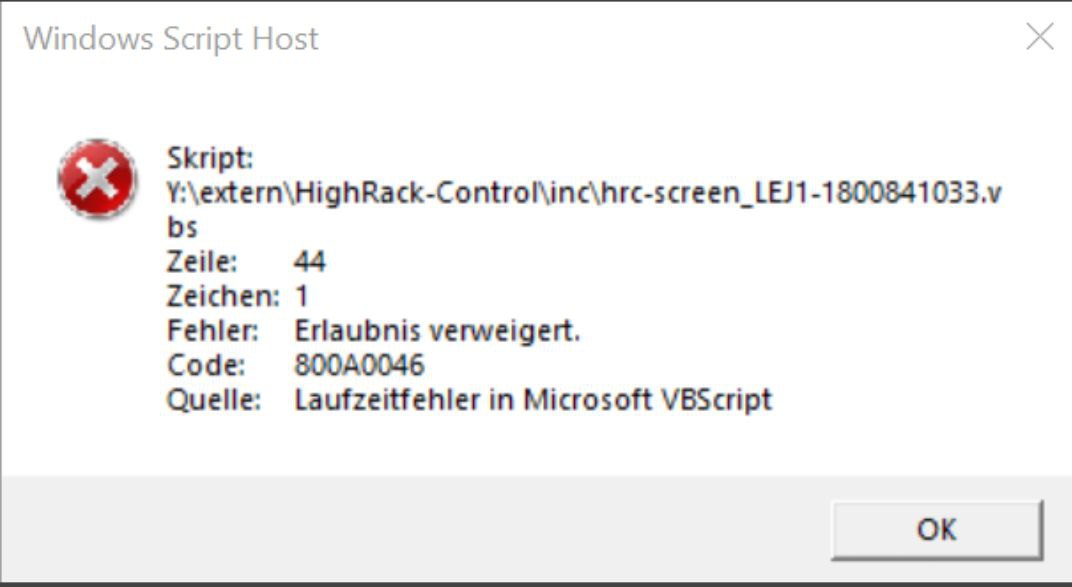Click the Code: label
1072x587 pixels.
[206, 365]
